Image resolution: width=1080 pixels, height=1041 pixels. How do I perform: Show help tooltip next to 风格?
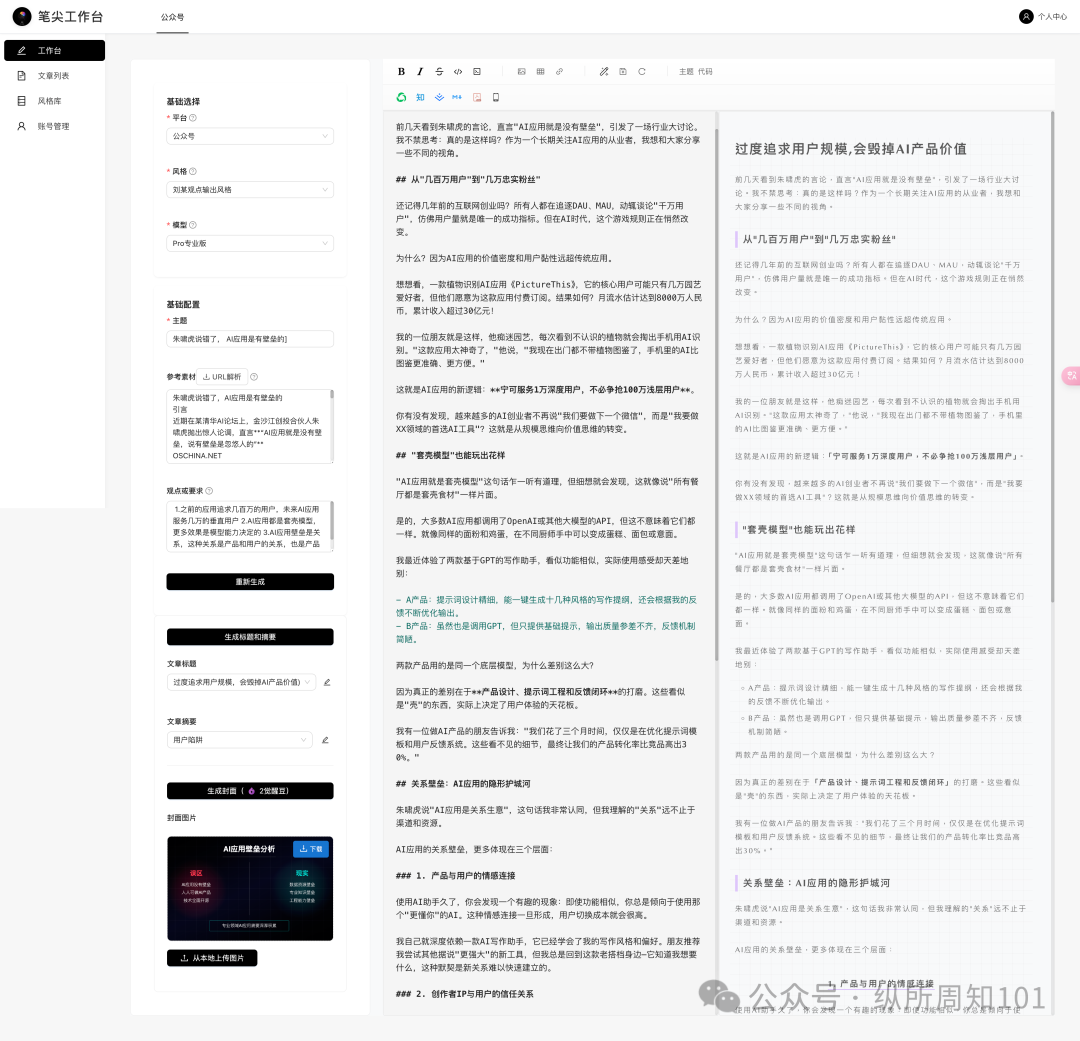(x=193, y=171)
